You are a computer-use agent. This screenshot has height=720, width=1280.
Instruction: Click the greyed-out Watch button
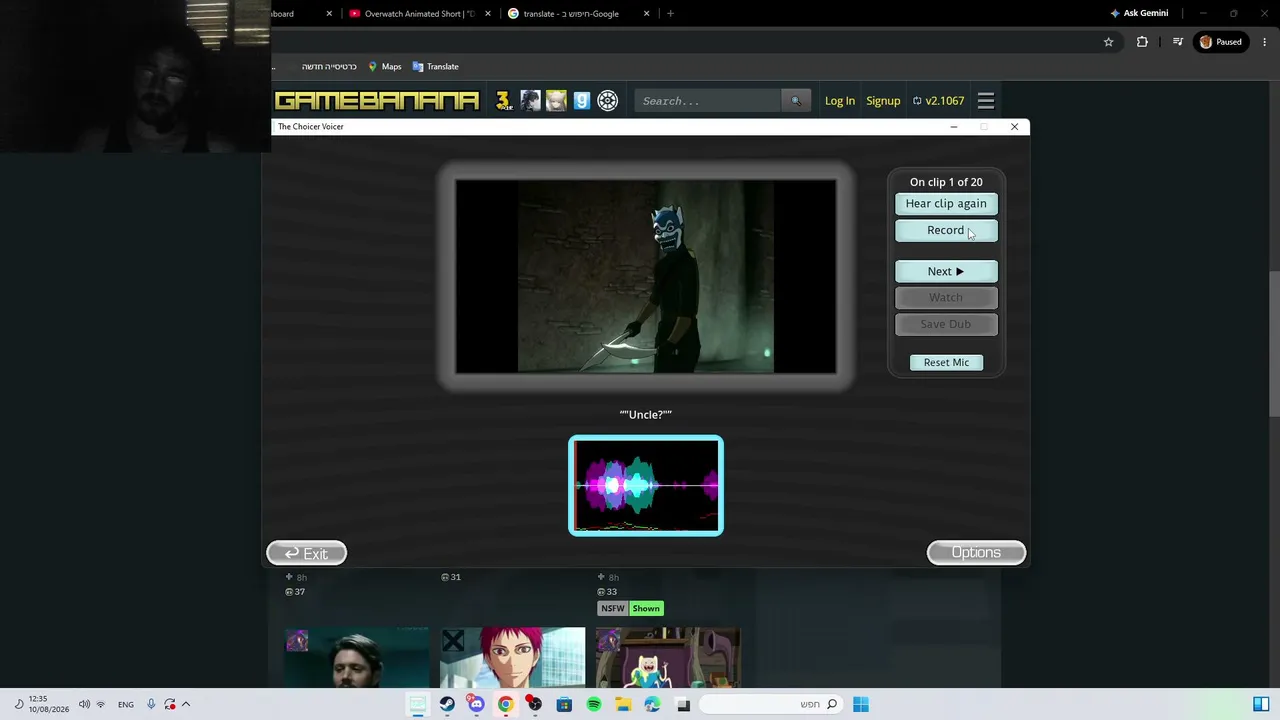(946, 298)
